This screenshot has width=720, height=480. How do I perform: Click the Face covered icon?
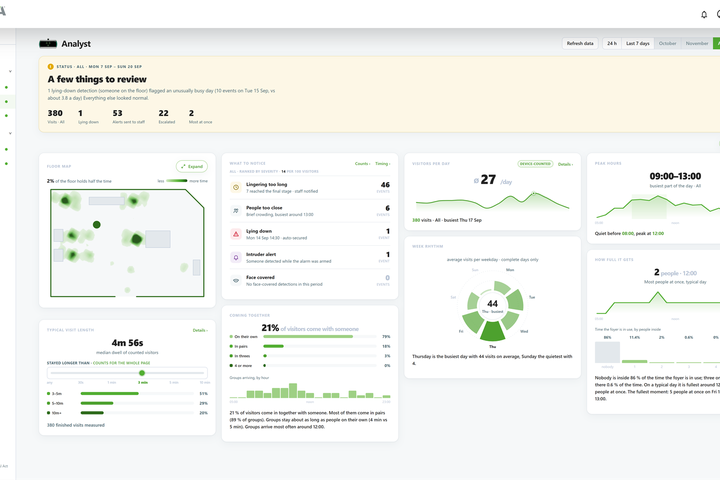(x=236, y=280)
